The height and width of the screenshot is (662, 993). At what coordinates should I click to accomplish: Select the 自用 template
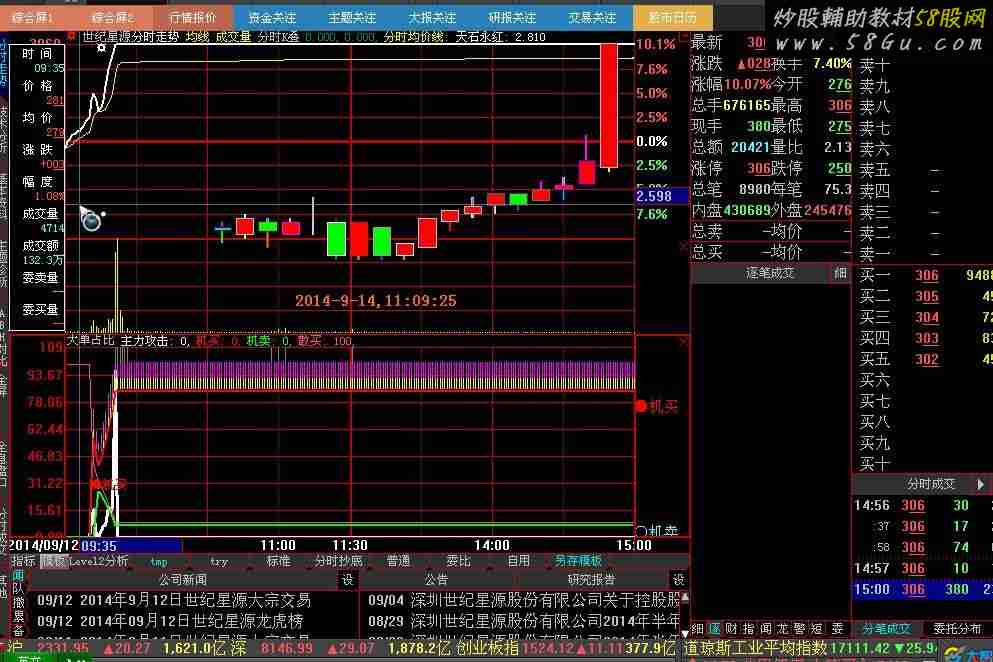519,561
